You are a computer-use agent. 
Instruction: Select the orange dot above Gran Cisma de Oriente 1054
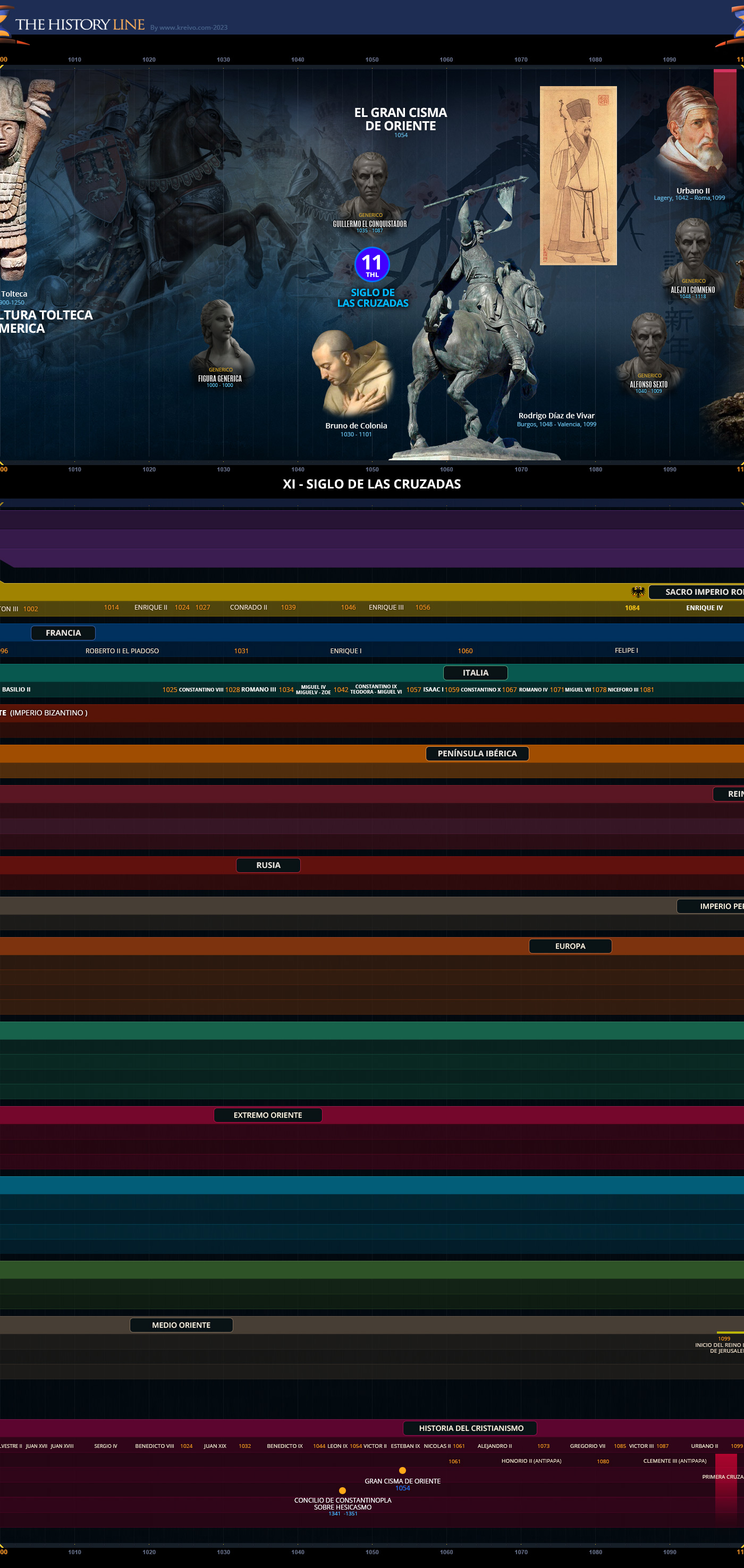point(402,1471)
